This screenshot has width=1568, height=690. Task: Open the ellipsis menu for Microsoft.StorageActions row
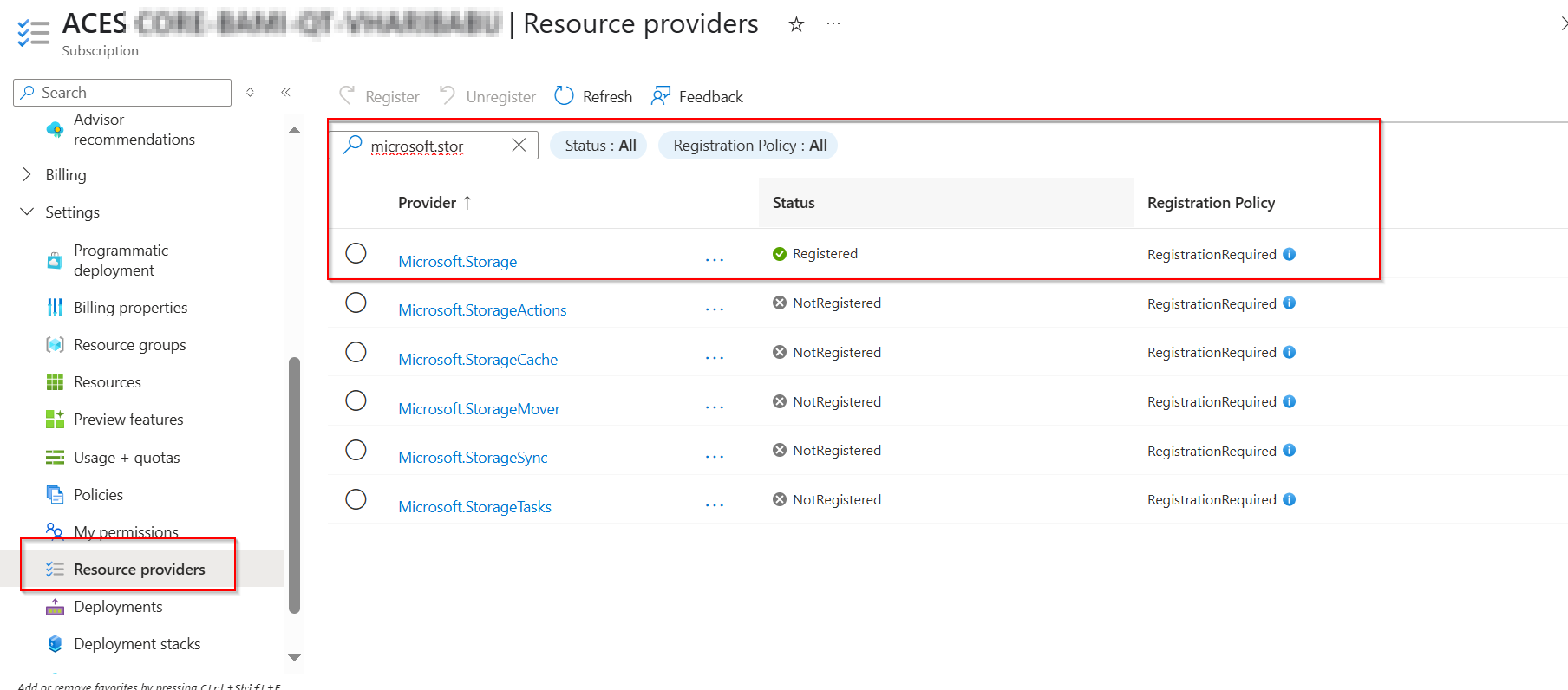coord(715,309)
